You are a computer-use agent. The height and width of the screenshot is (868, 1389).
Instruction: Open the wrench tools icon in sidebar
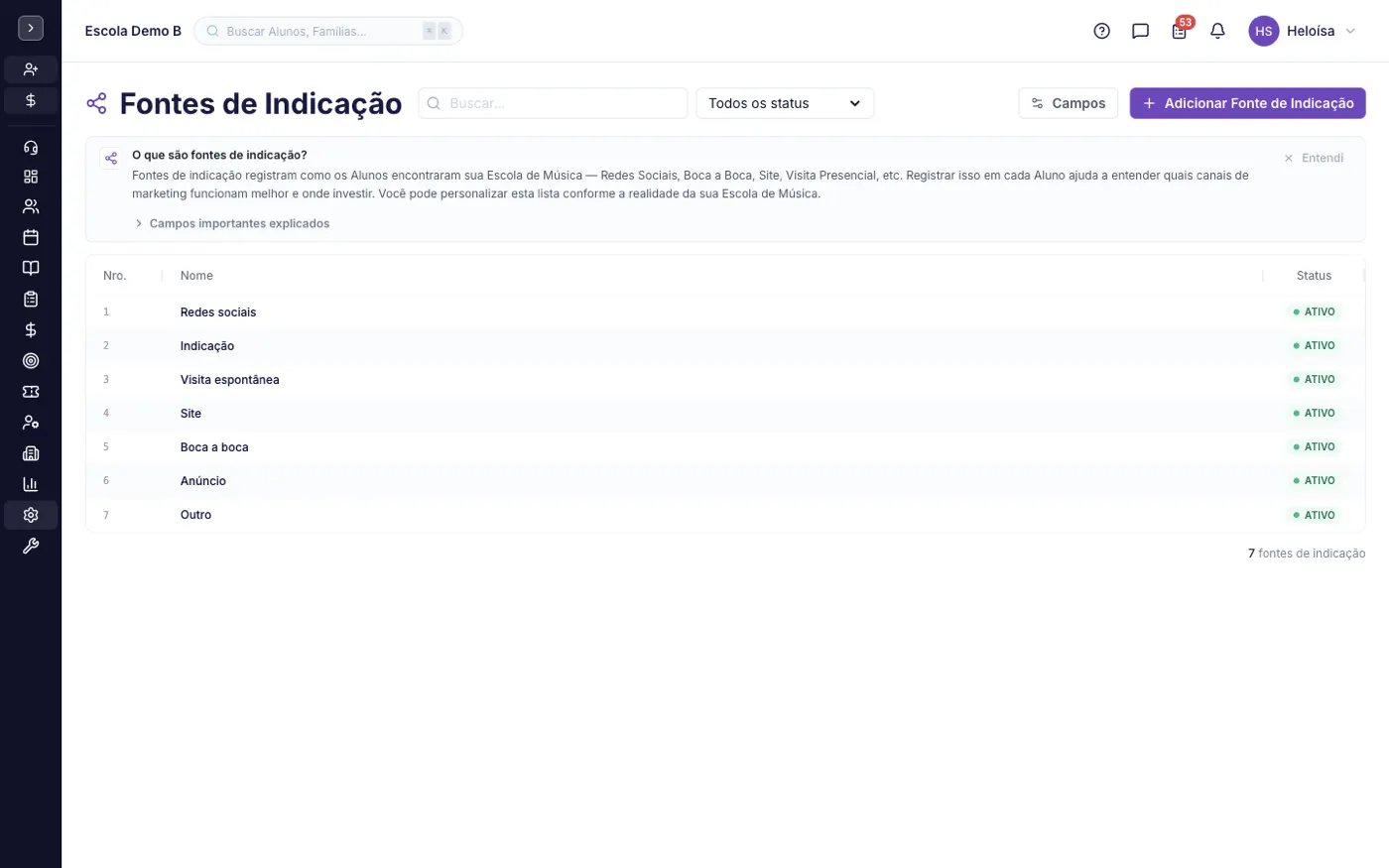pyautogui.click(x=31, y=546)
